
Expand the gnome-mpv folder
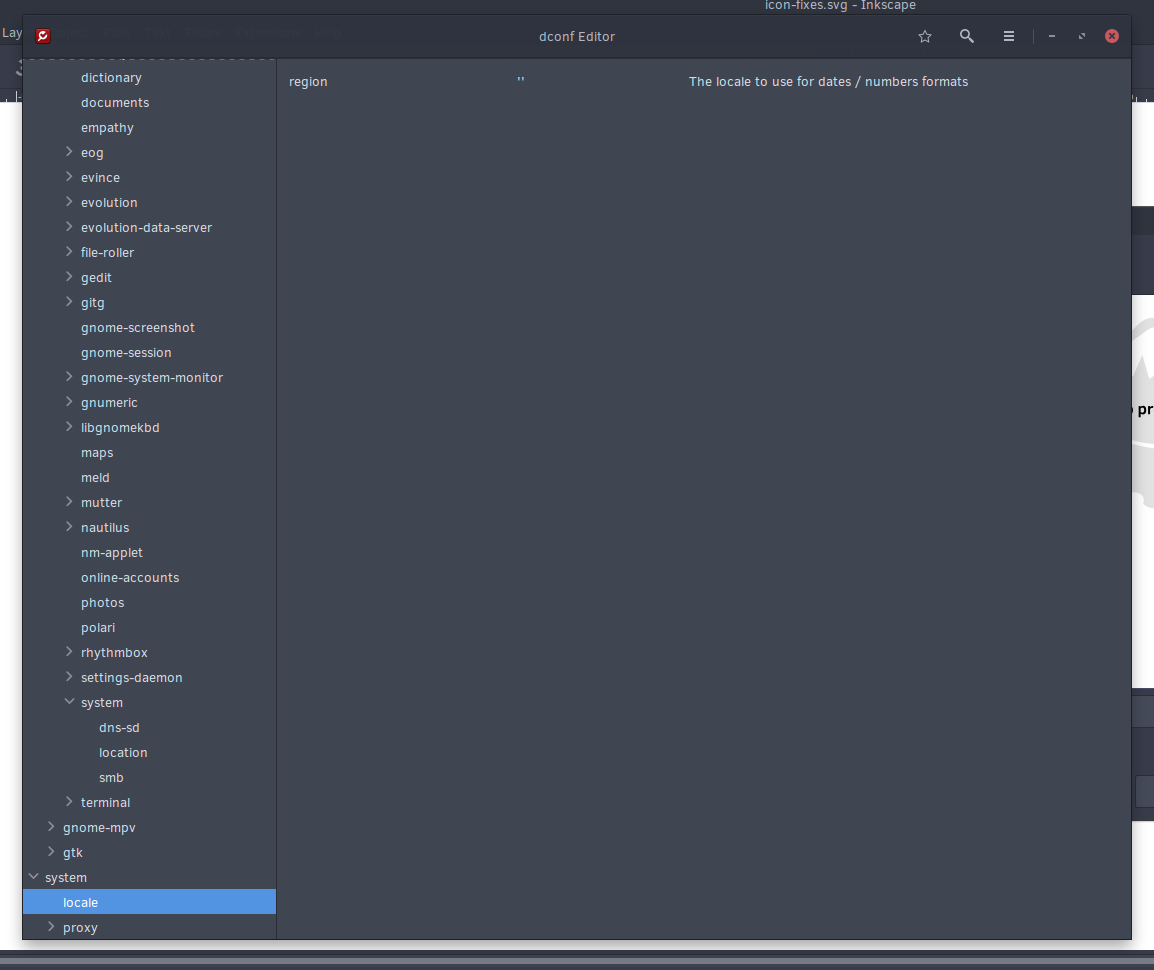point(51,827)
